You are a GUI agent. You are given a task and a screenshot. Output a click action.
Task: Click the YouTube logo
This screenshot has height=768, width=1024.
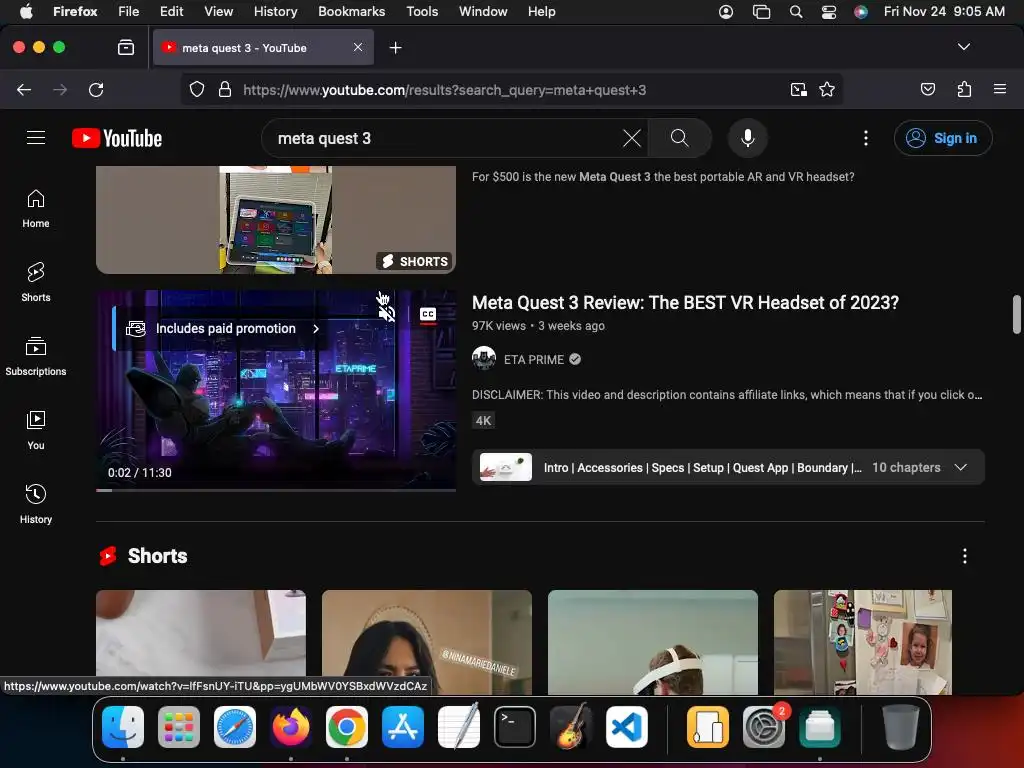pos(117,138)
